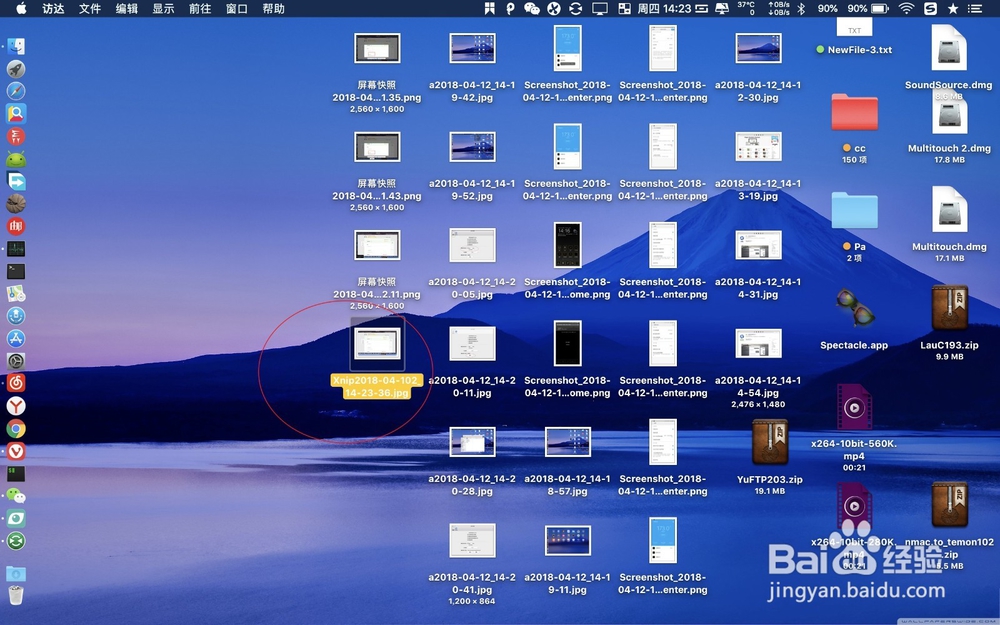Launch Google Chrome from the Dock
This screenshot has width=1000, height=625.
pos(16,429)
